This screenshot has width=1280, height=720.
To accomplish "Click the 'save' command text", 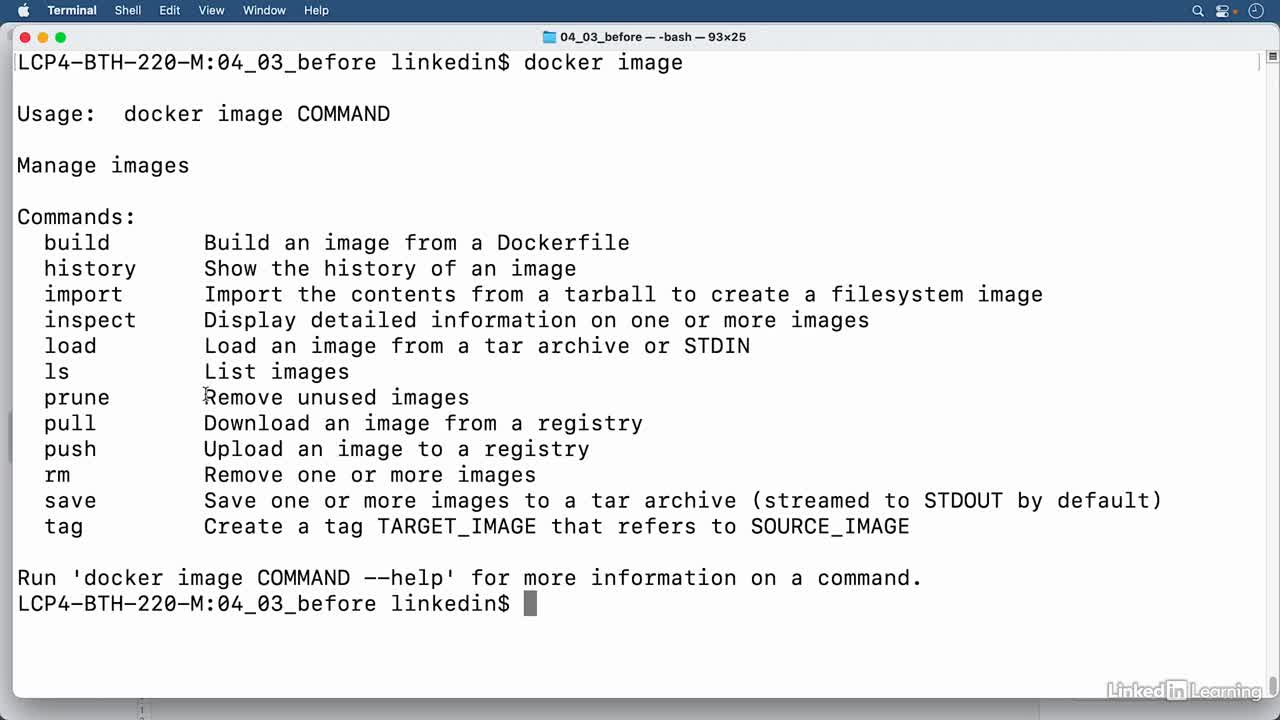I will click(70, 501).
